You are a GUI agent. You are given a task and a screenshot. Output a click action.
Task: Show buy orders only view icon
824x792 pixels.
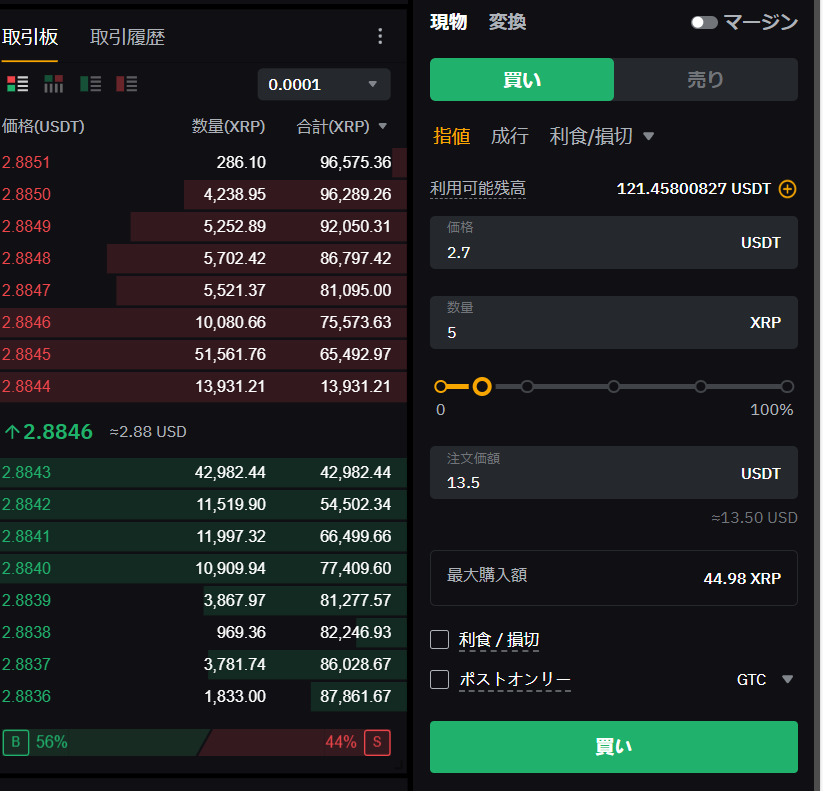coord(90,84)
